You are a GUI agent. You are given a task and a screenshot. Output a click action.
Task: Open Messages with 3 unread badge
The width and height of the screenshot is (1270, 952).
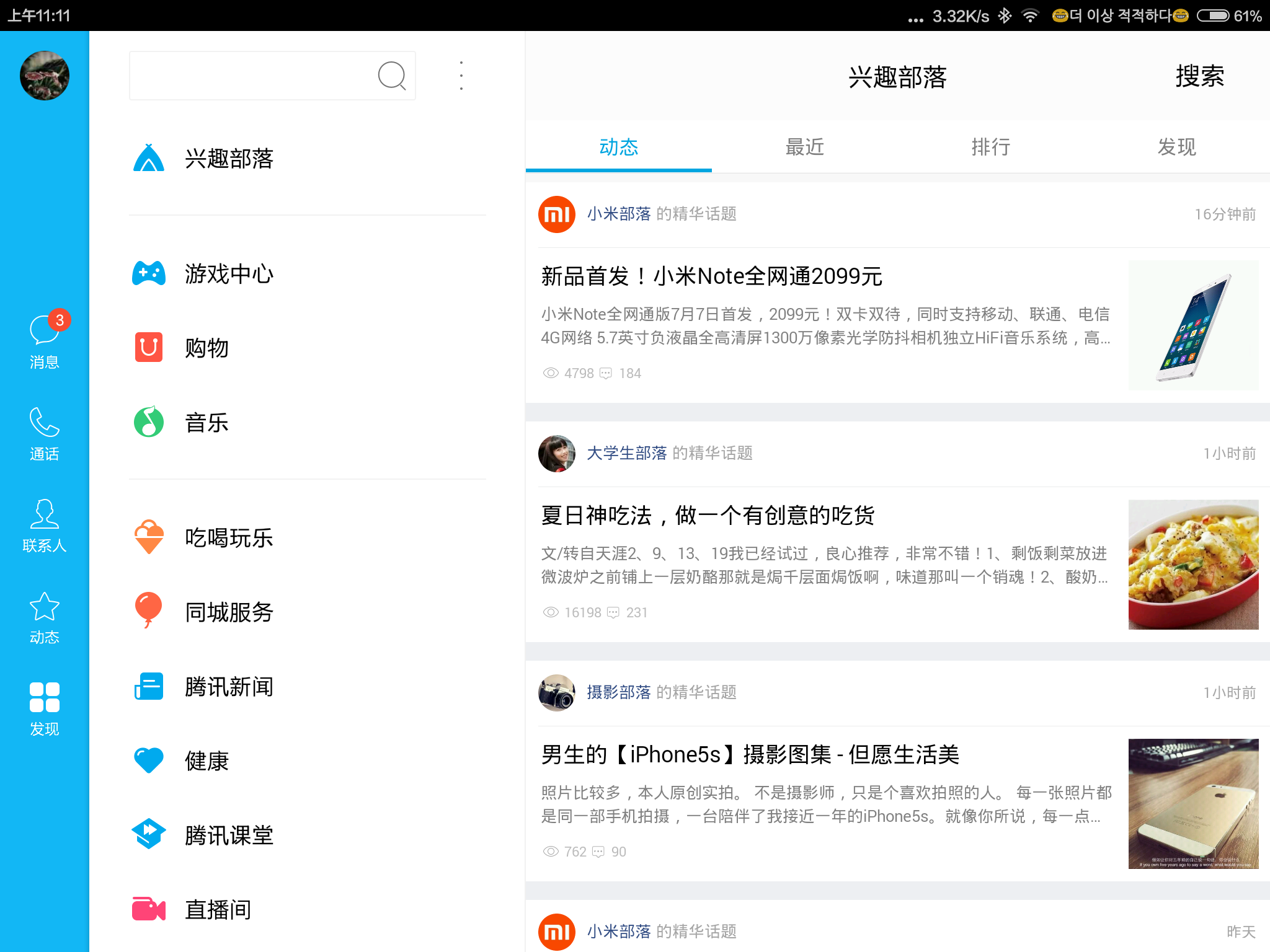point(45,340)
